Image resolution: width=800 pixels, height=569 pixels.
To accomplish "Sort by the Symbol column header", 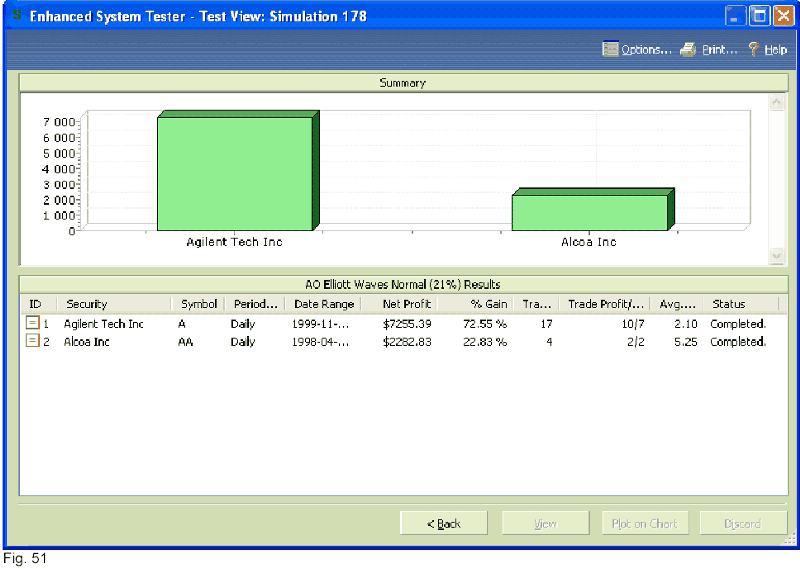I will point(198,304).
